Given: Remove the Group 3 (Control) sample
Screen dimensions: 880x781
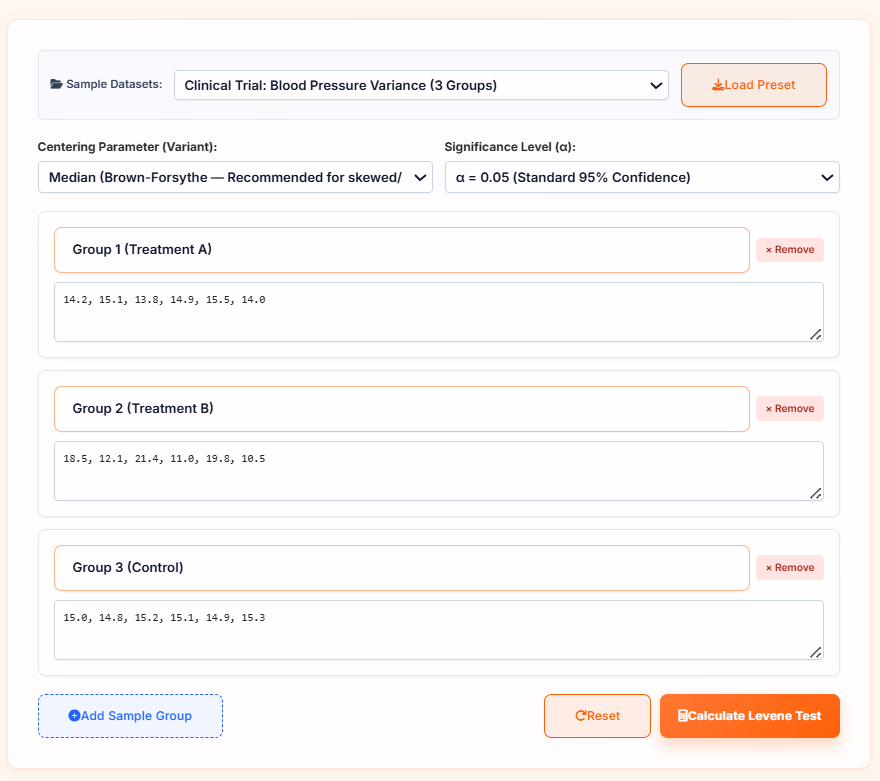Looking at the screenshot, I should [790, 567].
